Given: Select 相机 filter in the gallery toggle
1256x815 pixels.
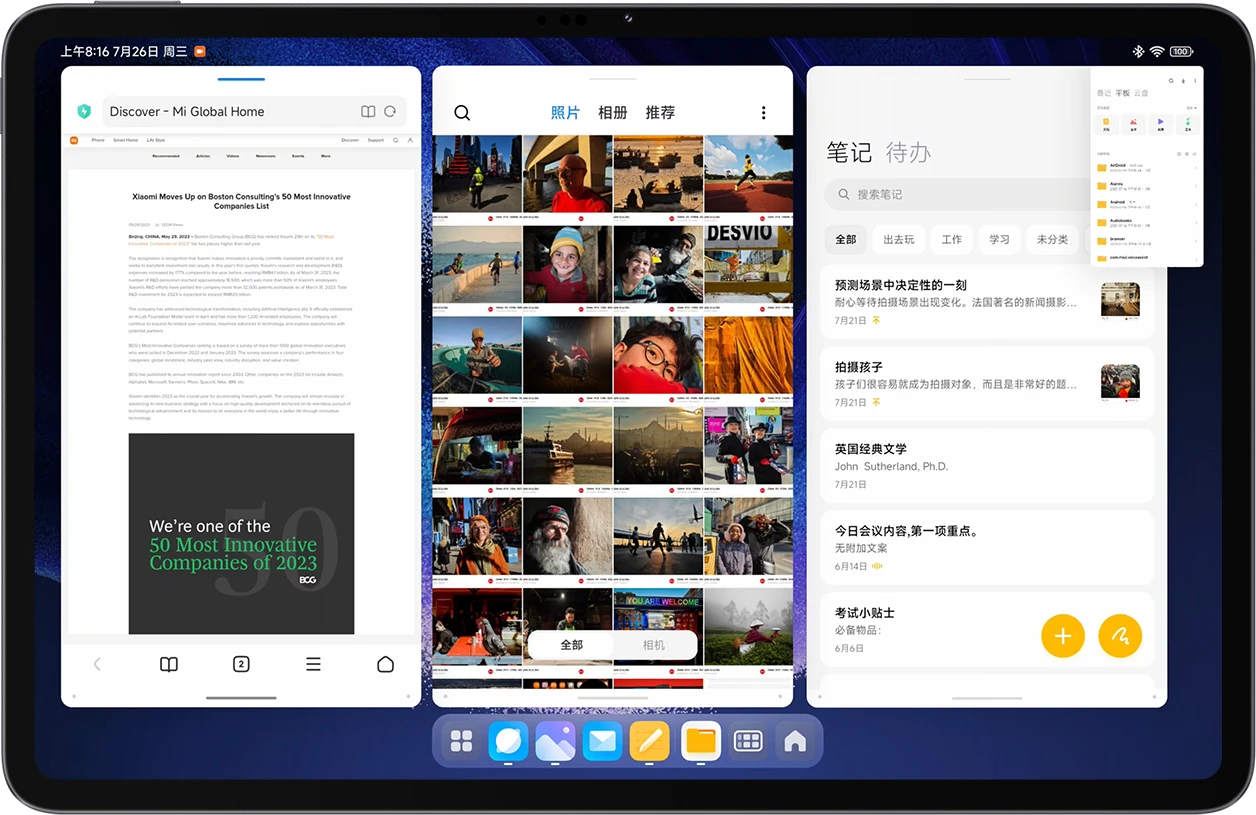Looking at the screenshot, I should click(653, 645).
